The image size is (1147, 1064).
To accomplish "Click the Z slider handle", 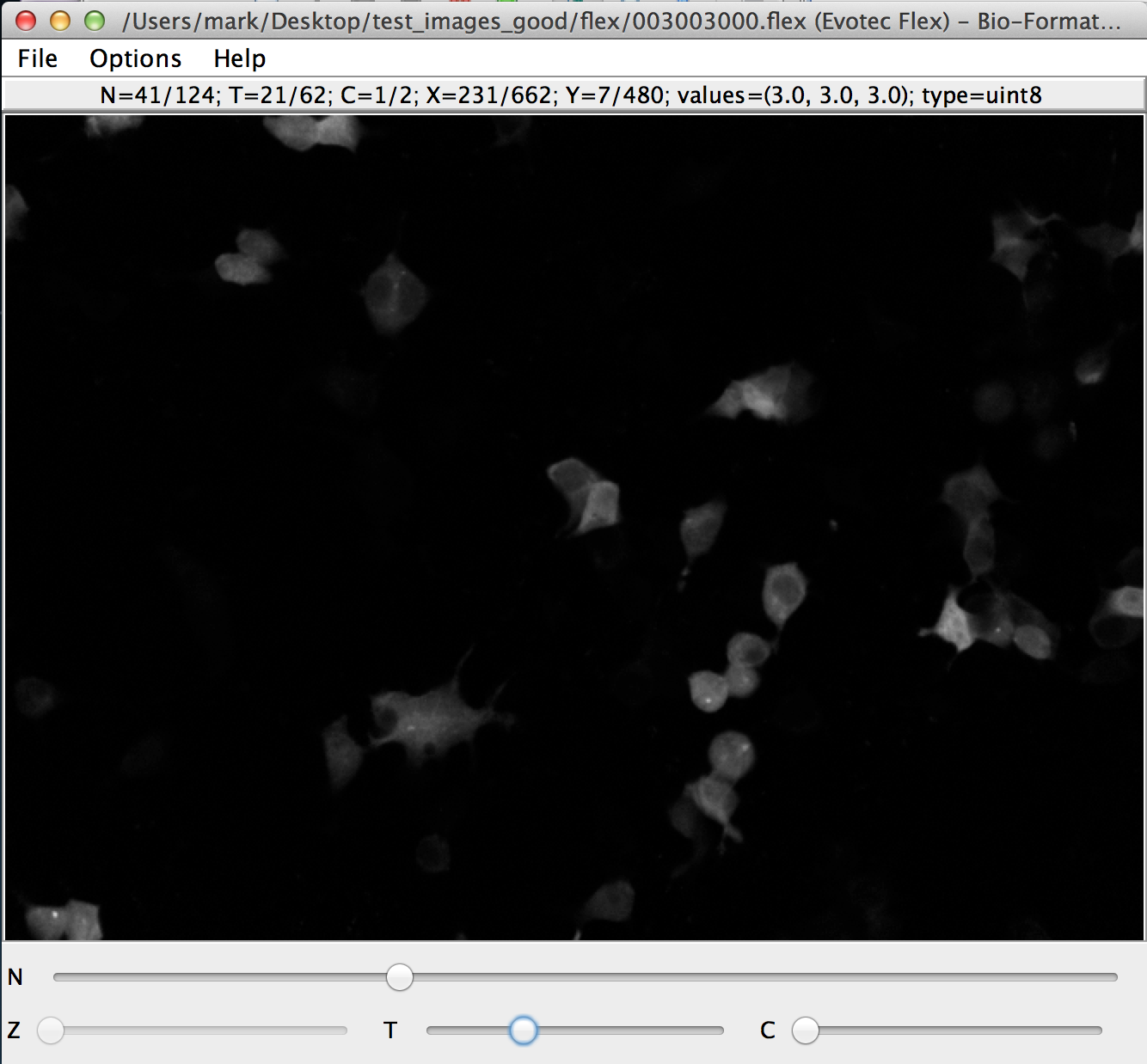I will click(51, 1030).
